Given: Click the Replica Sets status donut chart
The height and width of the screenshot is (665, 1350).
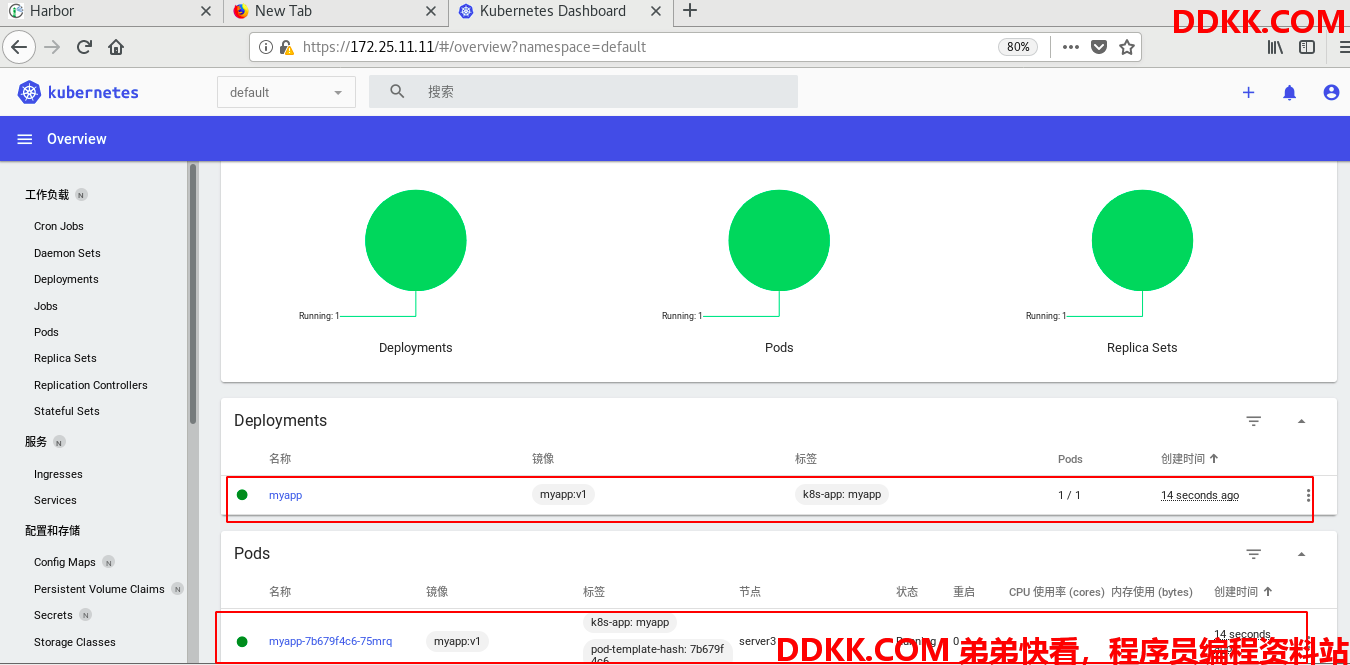Looking at the screenshot, I should [1142, 241].
